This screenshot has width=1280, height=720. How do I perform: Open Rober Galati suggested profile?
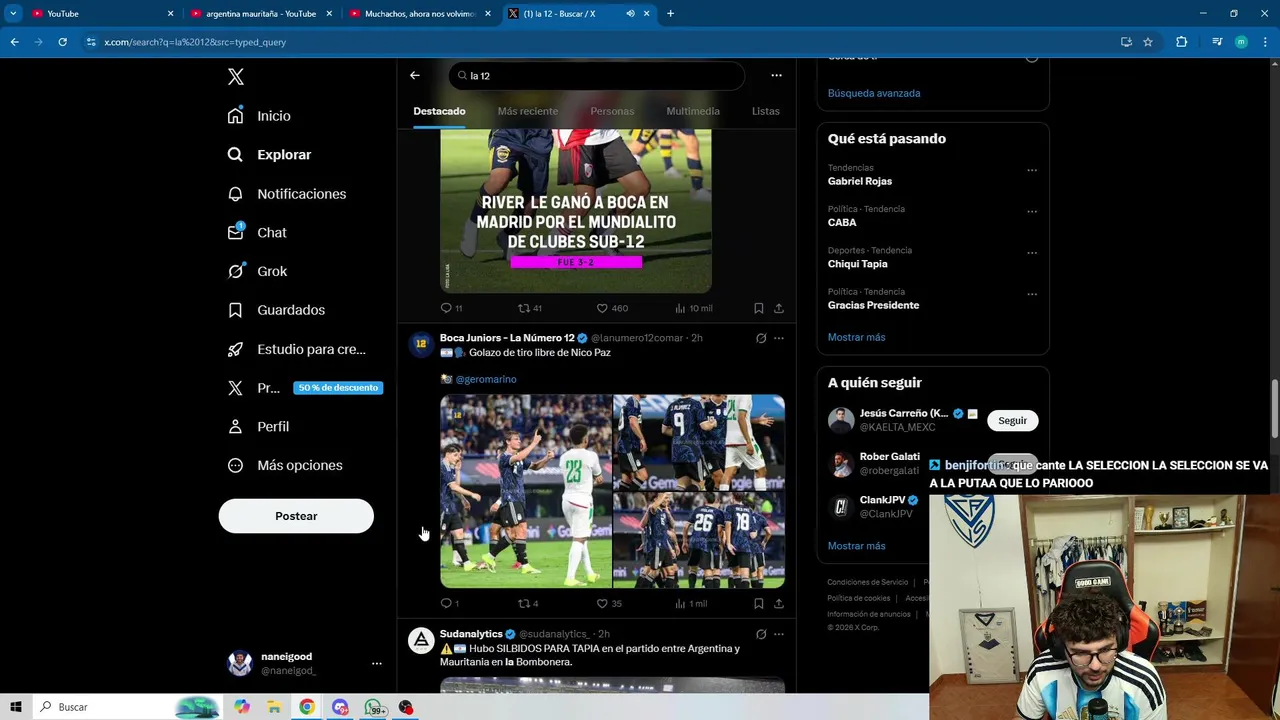890,457
